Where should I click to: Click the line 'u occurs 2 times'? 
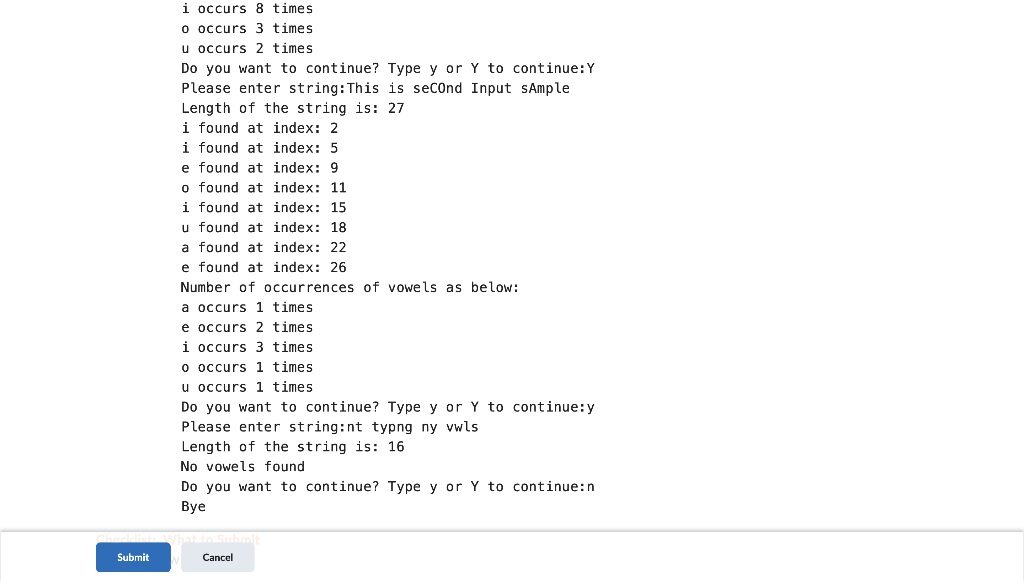coord(246,48)
